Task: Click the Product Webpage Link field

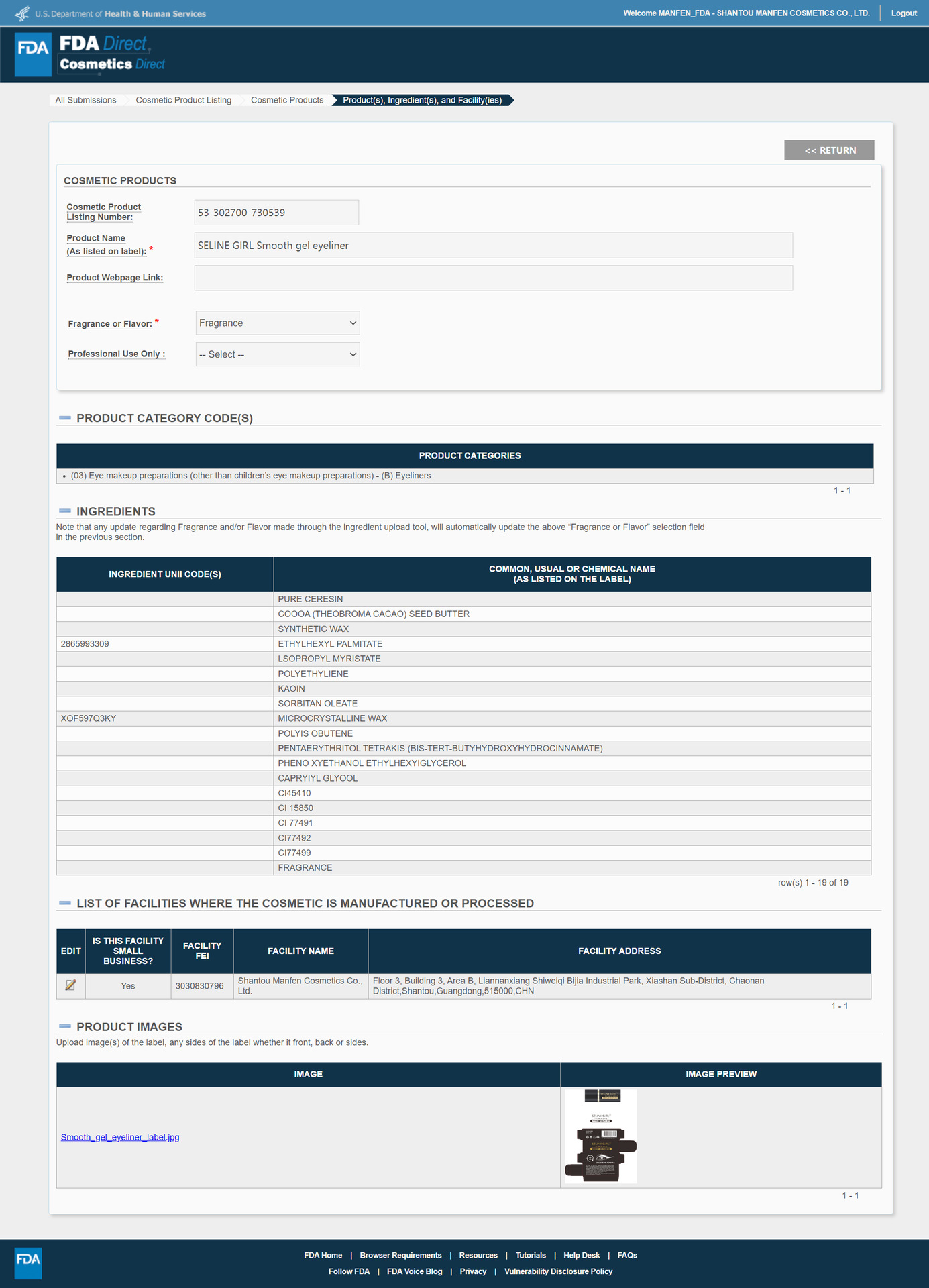Action: point(494,278)
